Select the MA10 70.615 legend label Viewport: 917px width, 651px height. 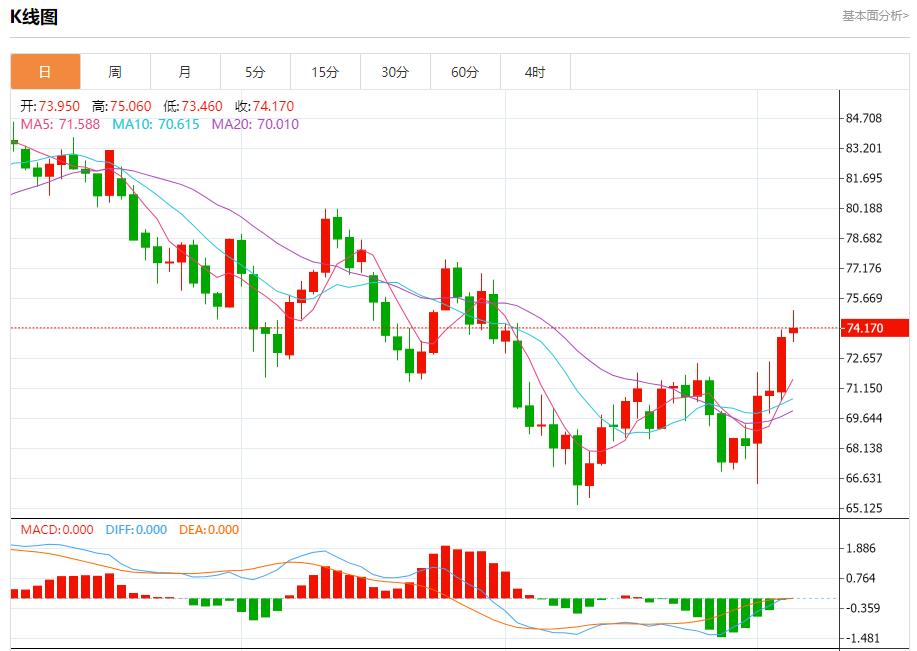point(155,124)
